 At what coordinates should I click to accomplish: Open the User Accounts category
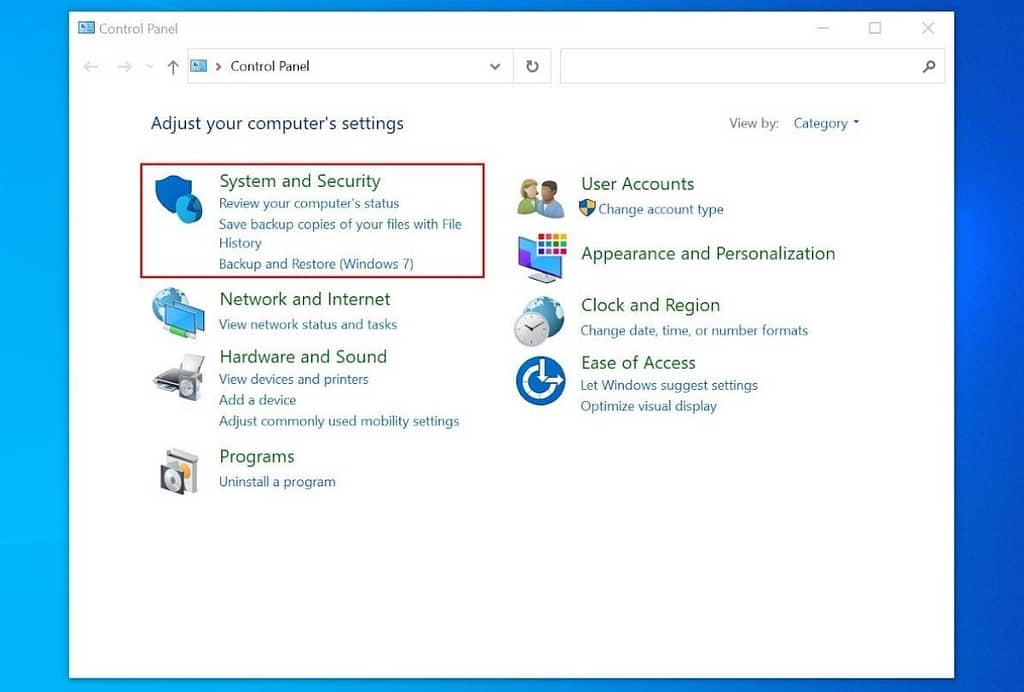pos(637,184)
